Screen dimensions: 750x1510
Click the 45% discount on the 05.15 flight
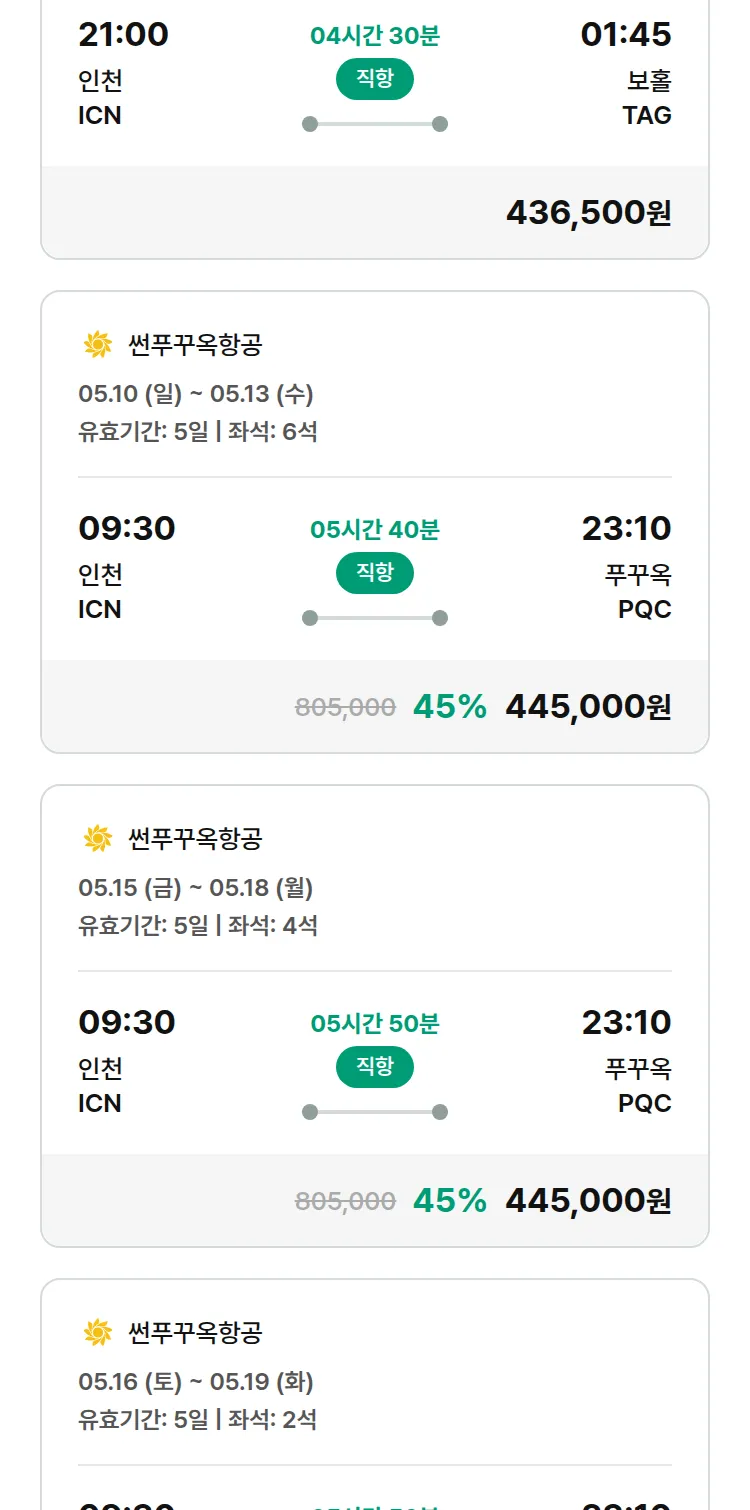coord(450,1200)
